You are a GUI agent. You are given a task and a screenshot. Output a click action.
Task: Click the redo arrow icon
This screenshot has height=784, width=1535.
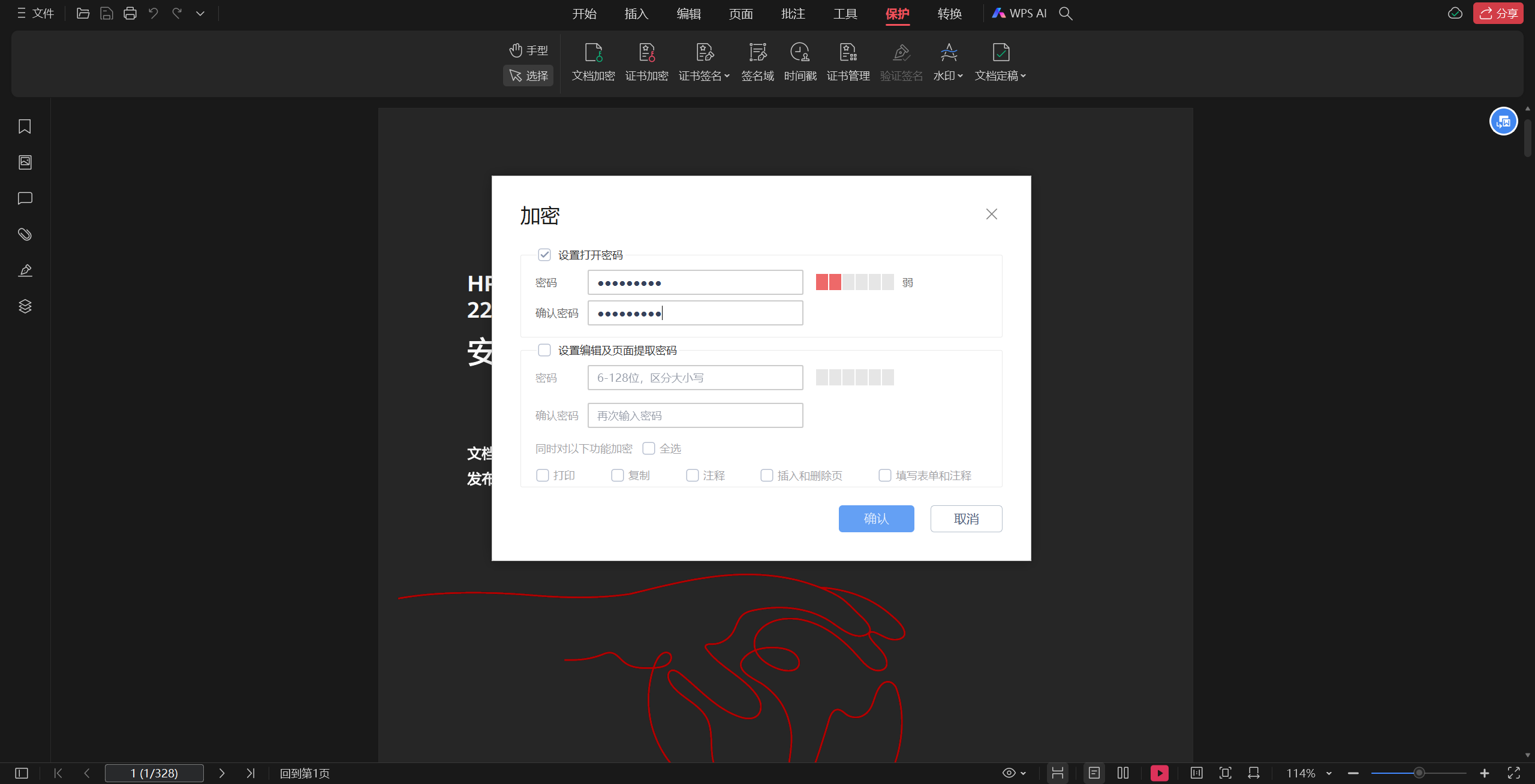177,13
